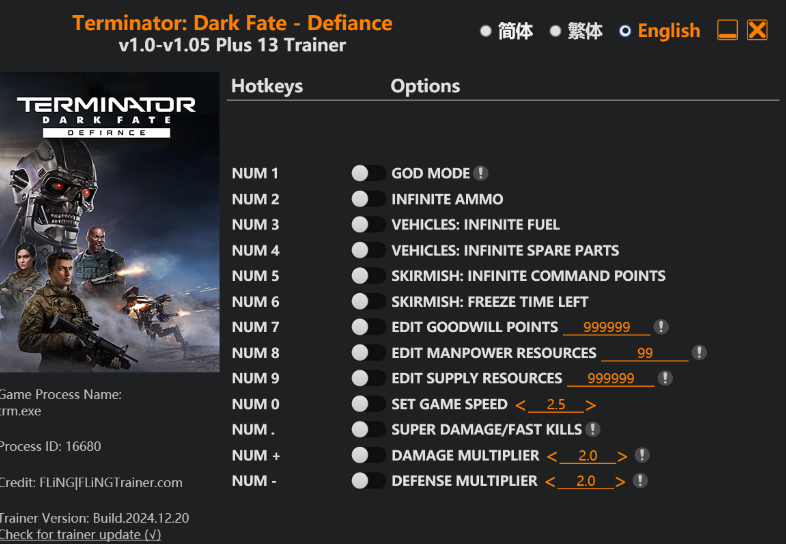Screen dimensions: 786x544
Task: Click info icon beside Edit Goodwill Points
Action: click(661, 327)
